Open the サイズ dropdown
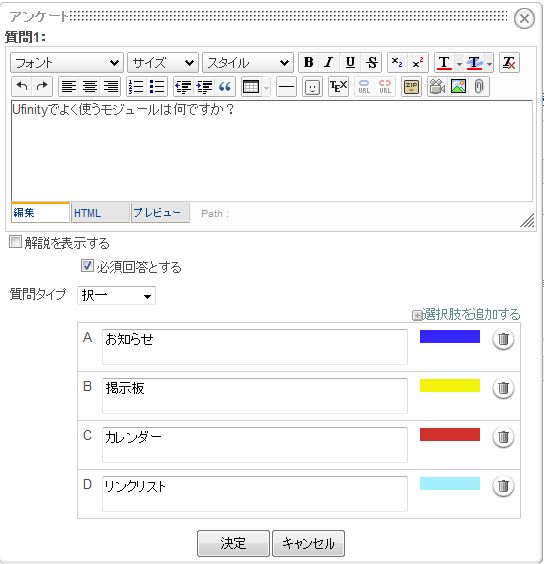Viewport: 544px width, 564px height. click(x=163, y=63)
